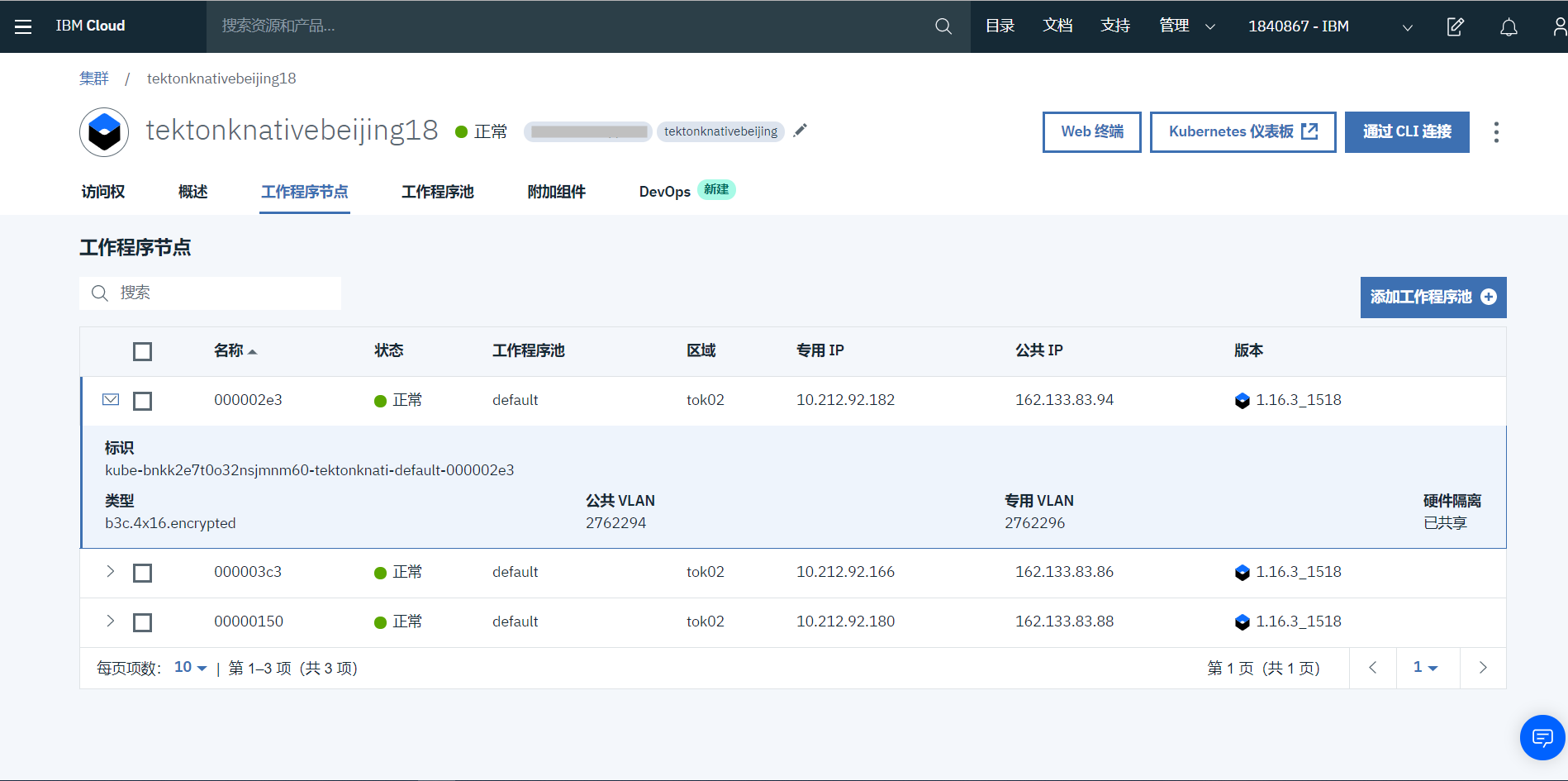
Task: Click the tektonknativebeijing tag
Action: coord(720,131)
